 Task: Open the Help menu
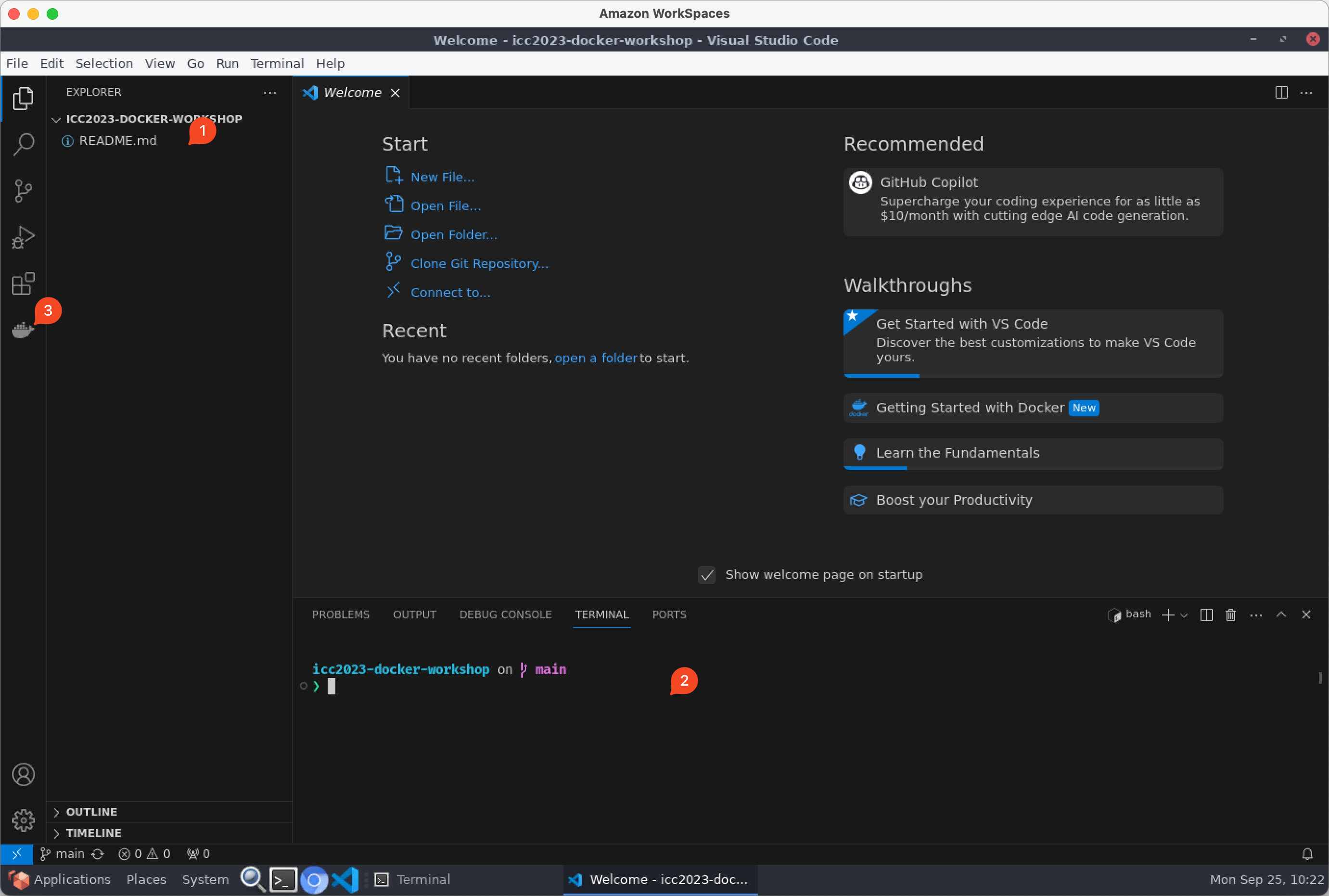(x=330, y=64)
